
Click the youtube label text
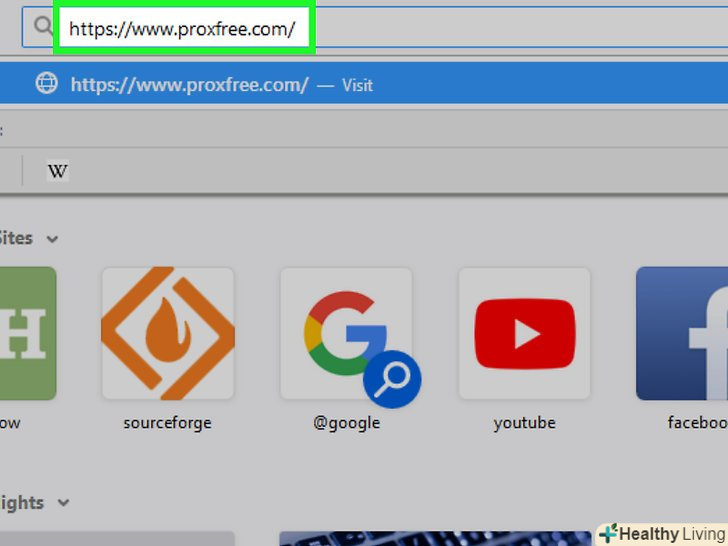point(525,423)
